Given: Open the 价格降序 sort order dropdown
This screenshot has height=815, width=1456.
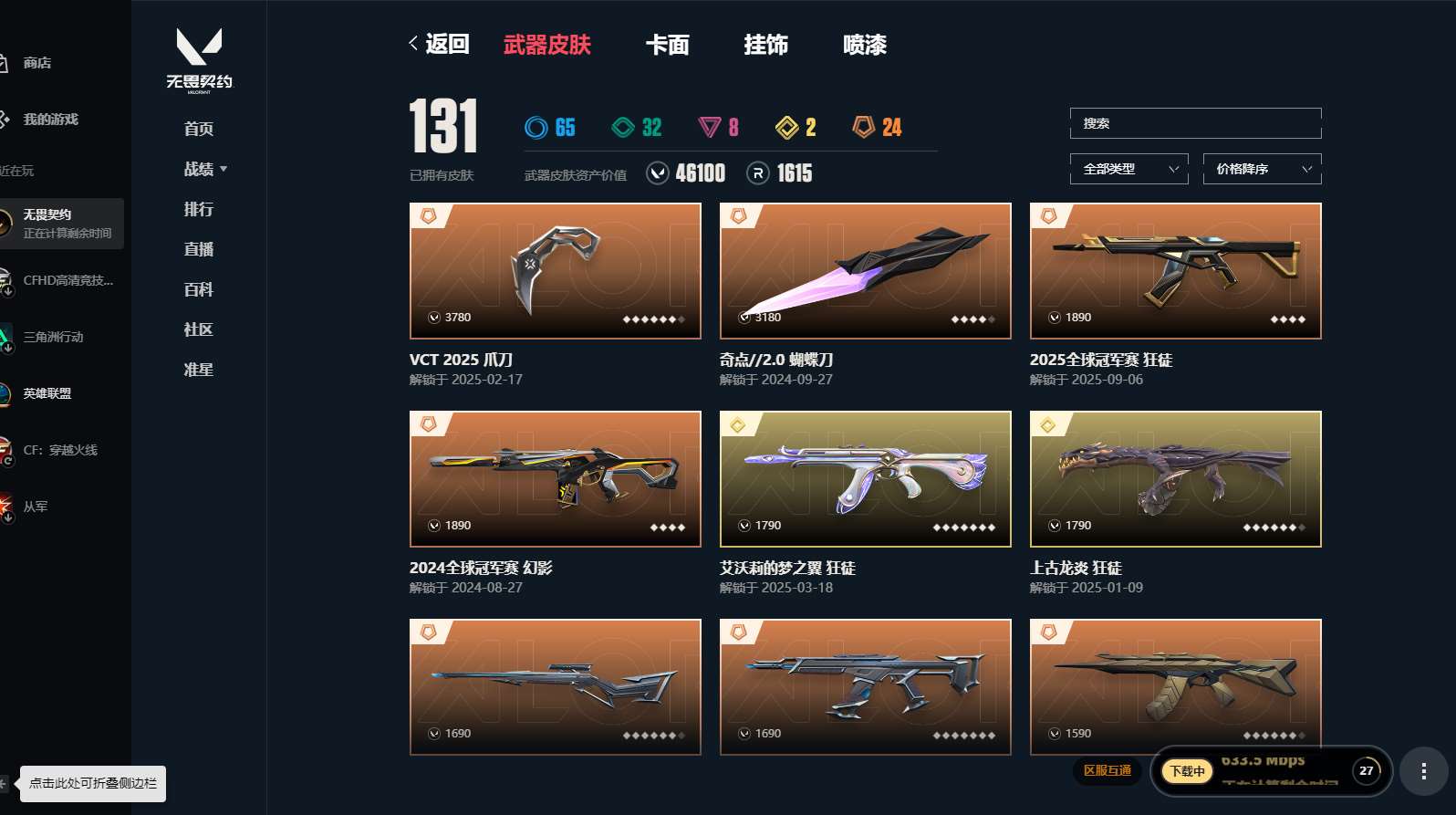Looking at the screenshot, I should (x=1263, y=169).
